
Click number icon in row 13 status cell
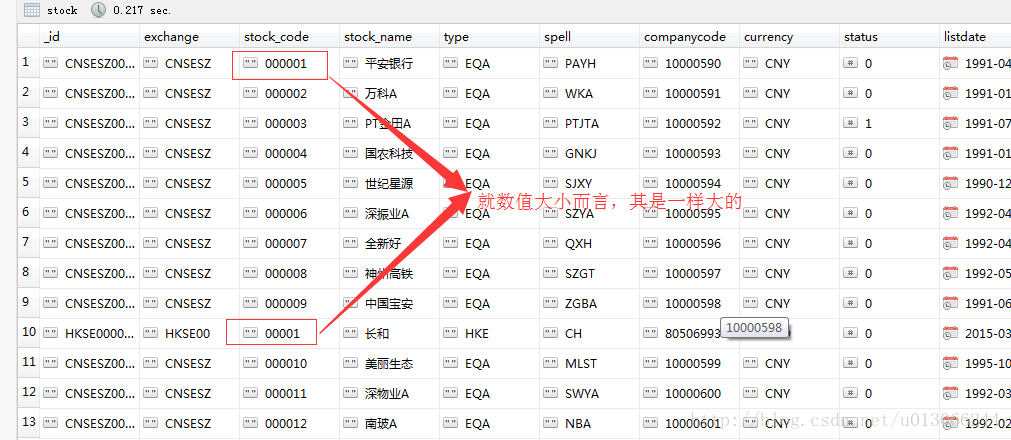tap(850, 423)
